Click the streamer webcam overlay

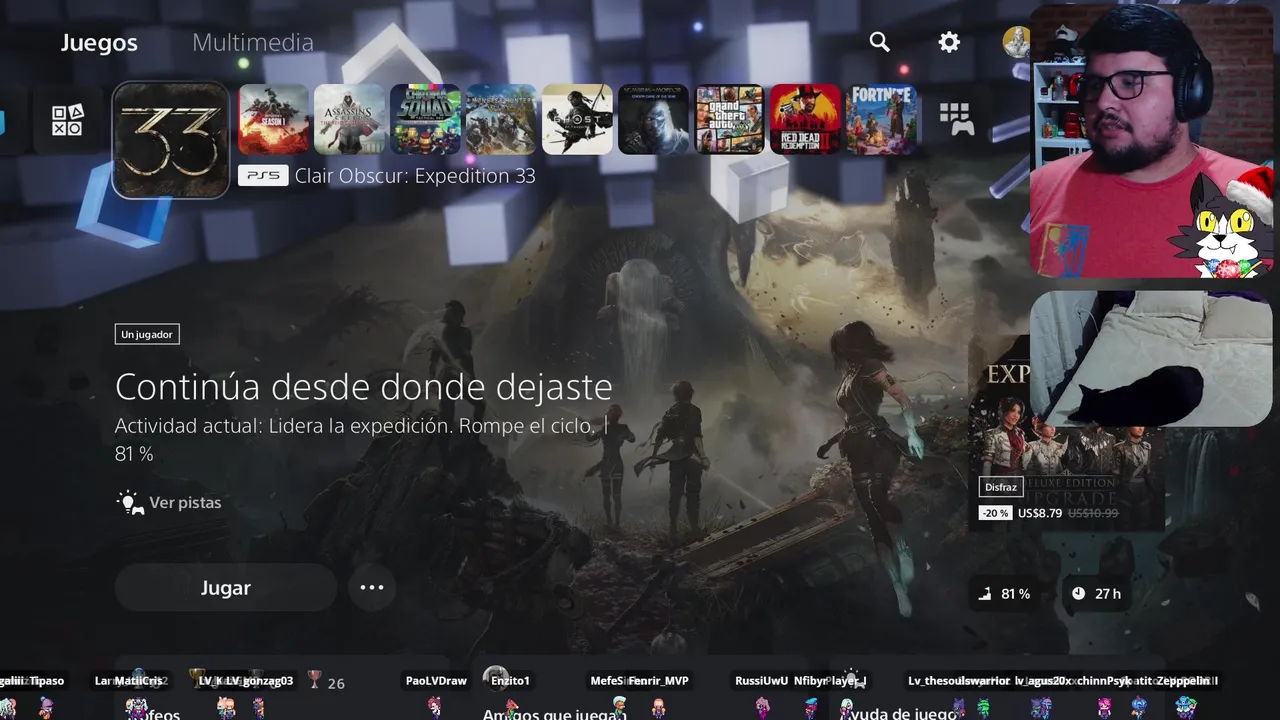coord(1150,140)
